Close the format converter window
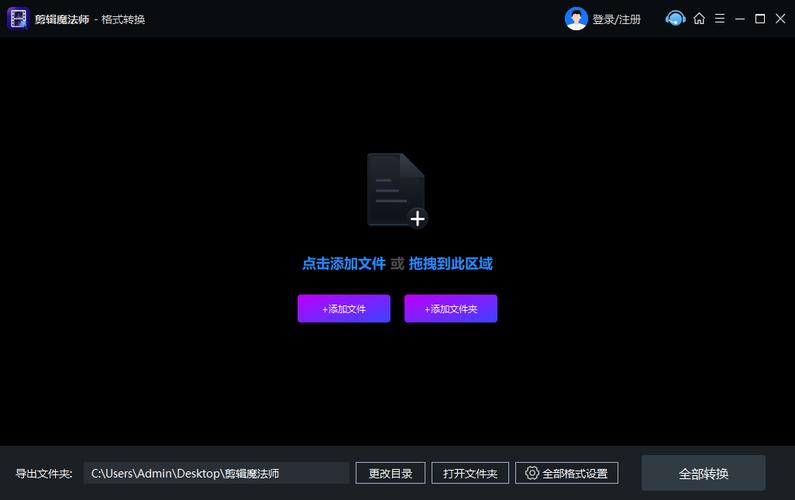This screenshot has height=500, width=795. click(x=780, y=19)
